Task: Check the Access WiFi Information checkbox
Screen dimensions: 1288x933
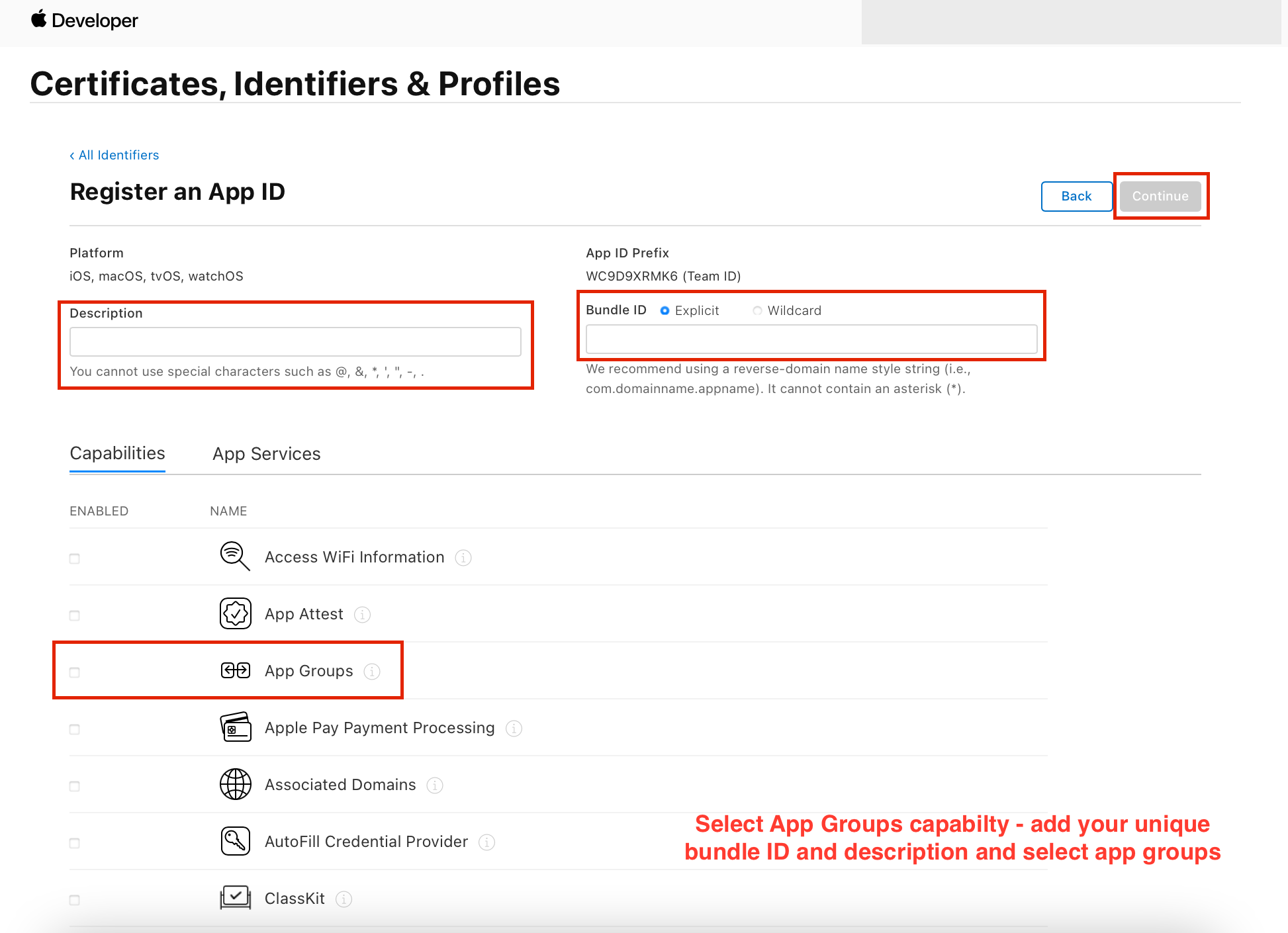Action: pos(75,558)
